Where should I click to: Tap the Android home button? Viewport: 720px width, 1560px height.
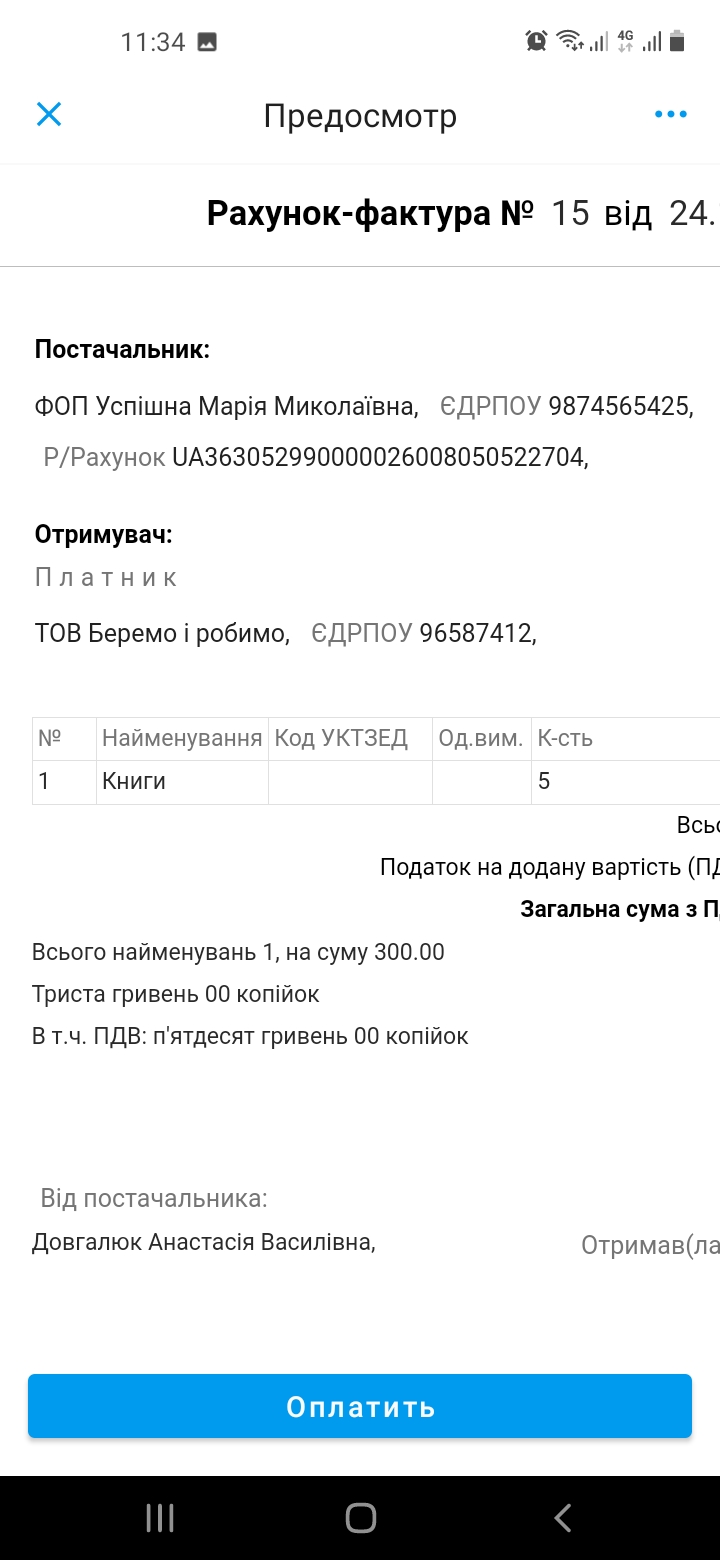click(x=360, y=1518)
